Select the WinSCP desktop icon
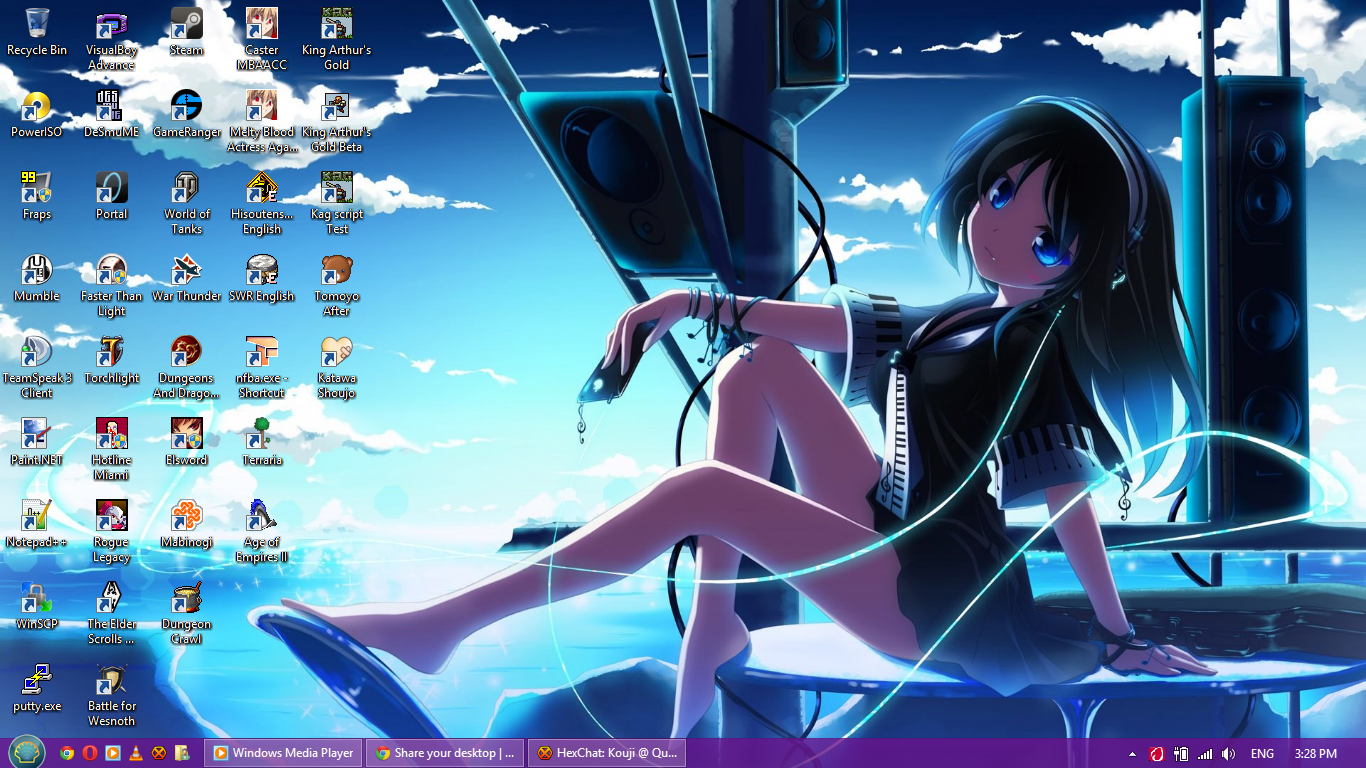The height and width of the screenshot is (768, 1366). click(x=37, y=604)
